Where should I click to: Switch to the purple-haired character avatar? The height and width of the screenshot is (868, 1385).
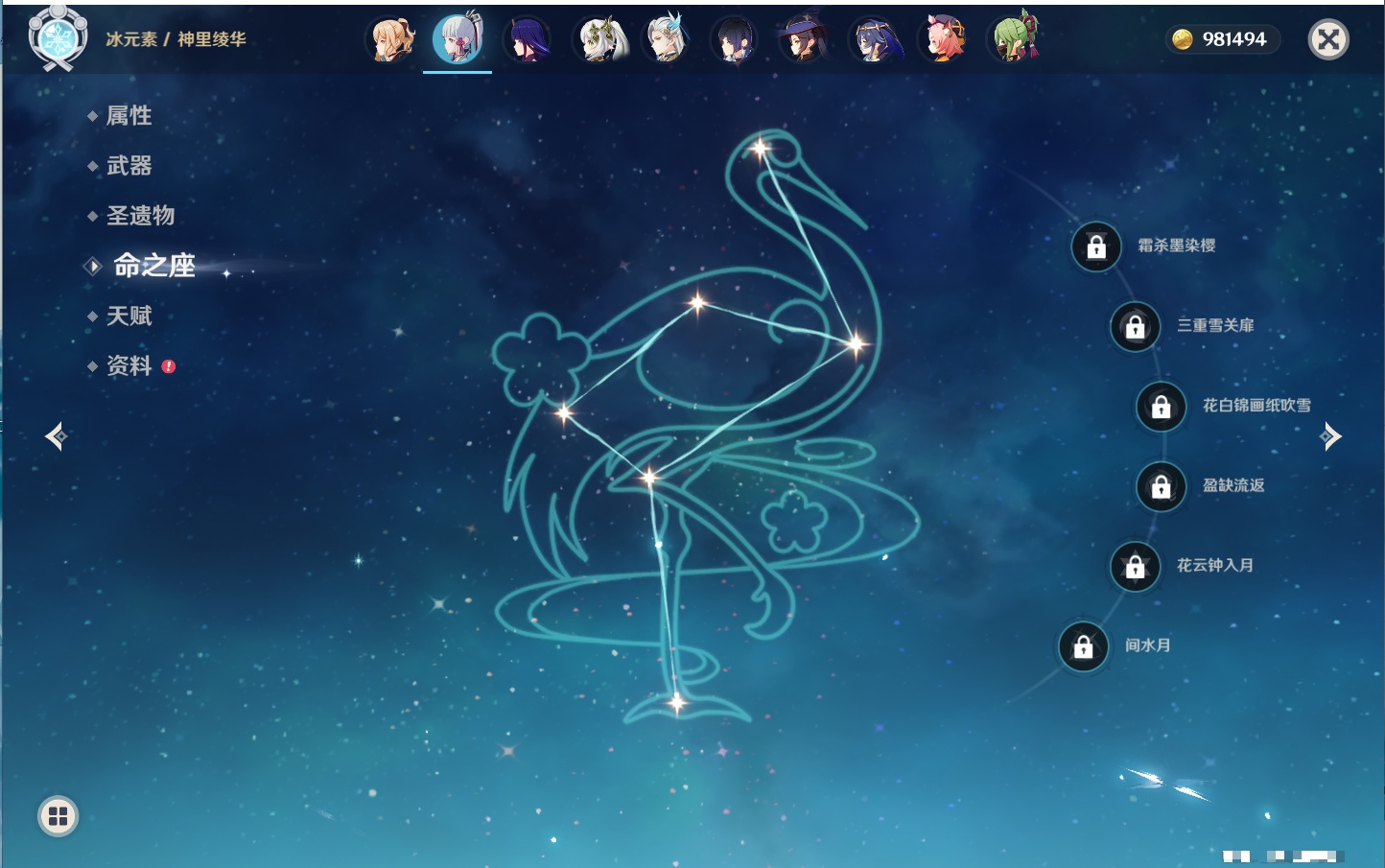pyautogui.click(x=527, y=39)
